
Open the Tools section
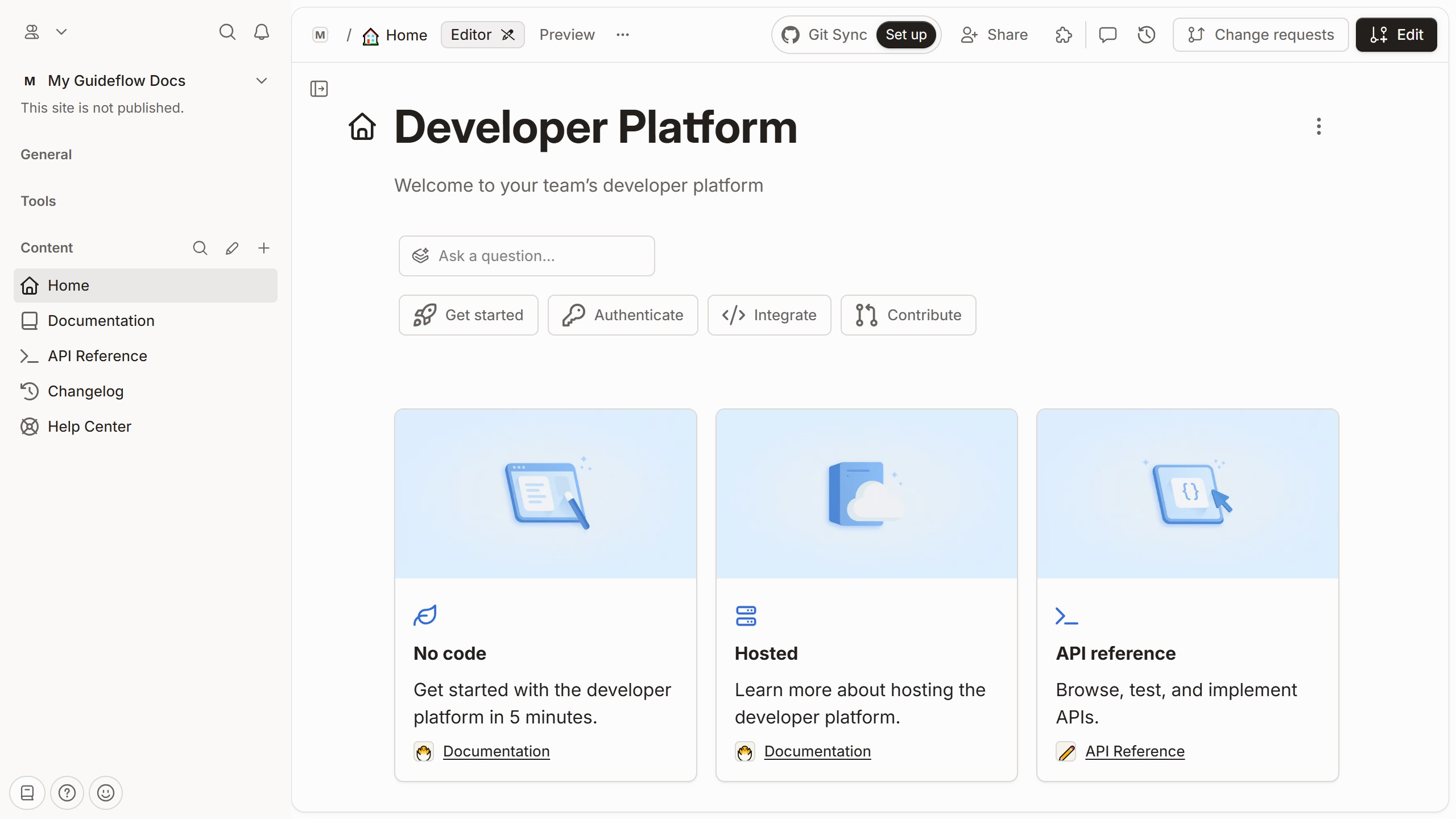point(38,201)
